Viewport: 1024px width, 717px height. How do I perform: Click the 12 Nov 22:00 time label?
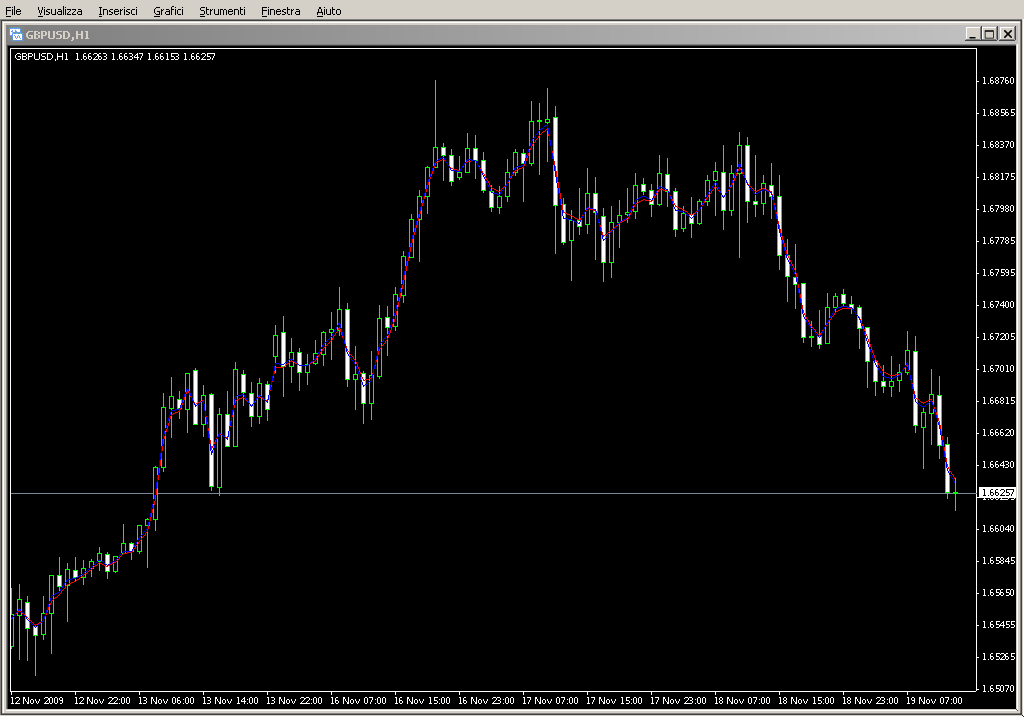point(103,701)
